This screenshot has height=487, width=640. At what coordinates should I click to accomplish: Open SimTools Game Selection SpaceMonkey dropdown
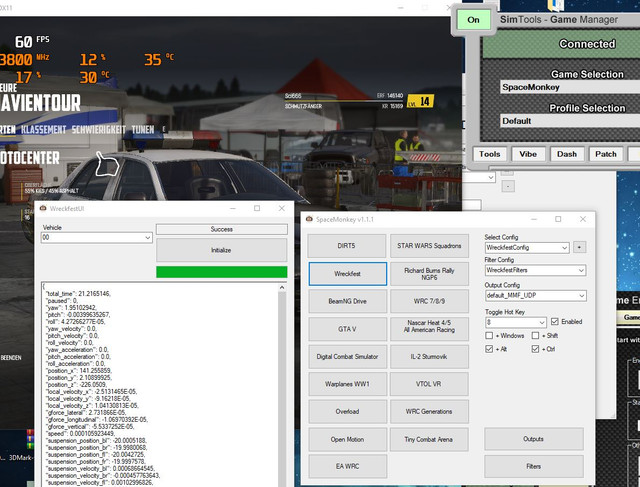tap(570, 87)
